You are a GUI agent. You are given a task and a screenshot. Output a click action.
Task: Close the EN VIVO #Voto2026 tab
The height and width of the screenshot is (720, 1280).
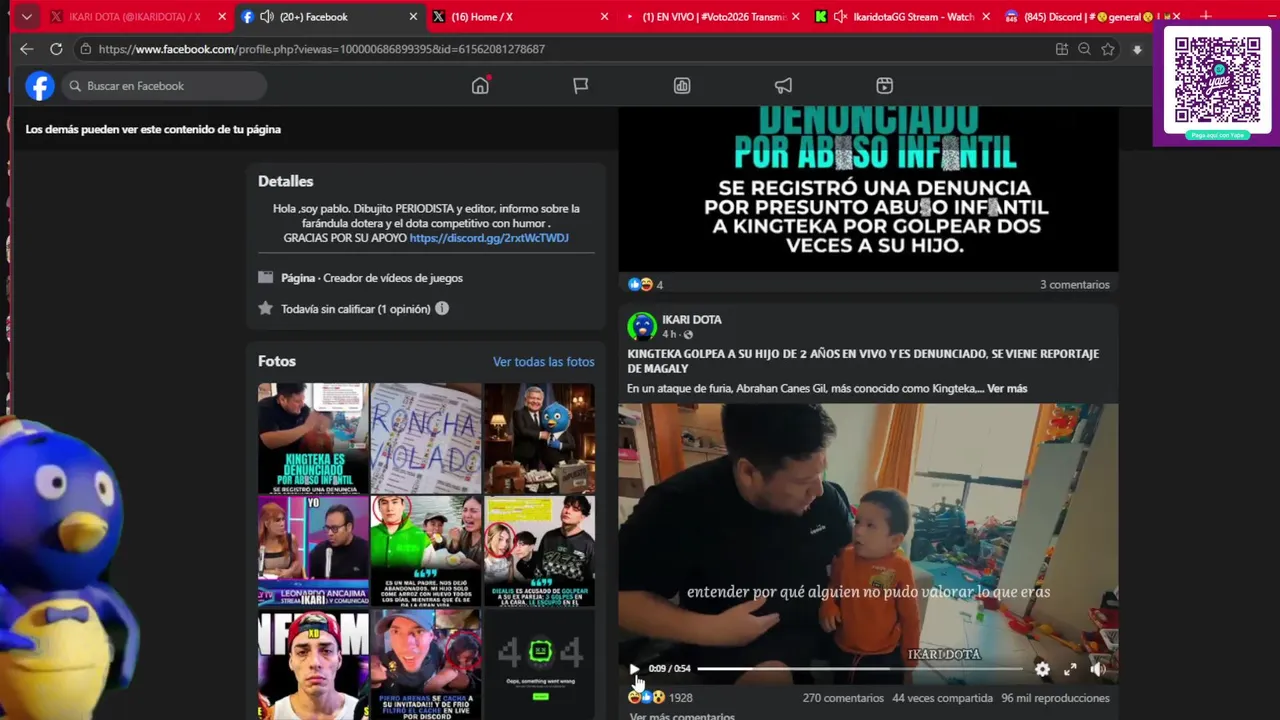798,17
